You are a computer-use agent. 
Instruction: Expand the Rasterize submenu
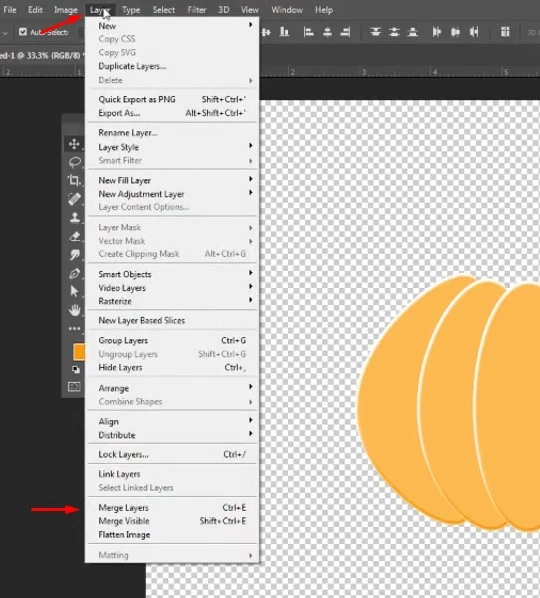tap(173, 301)
